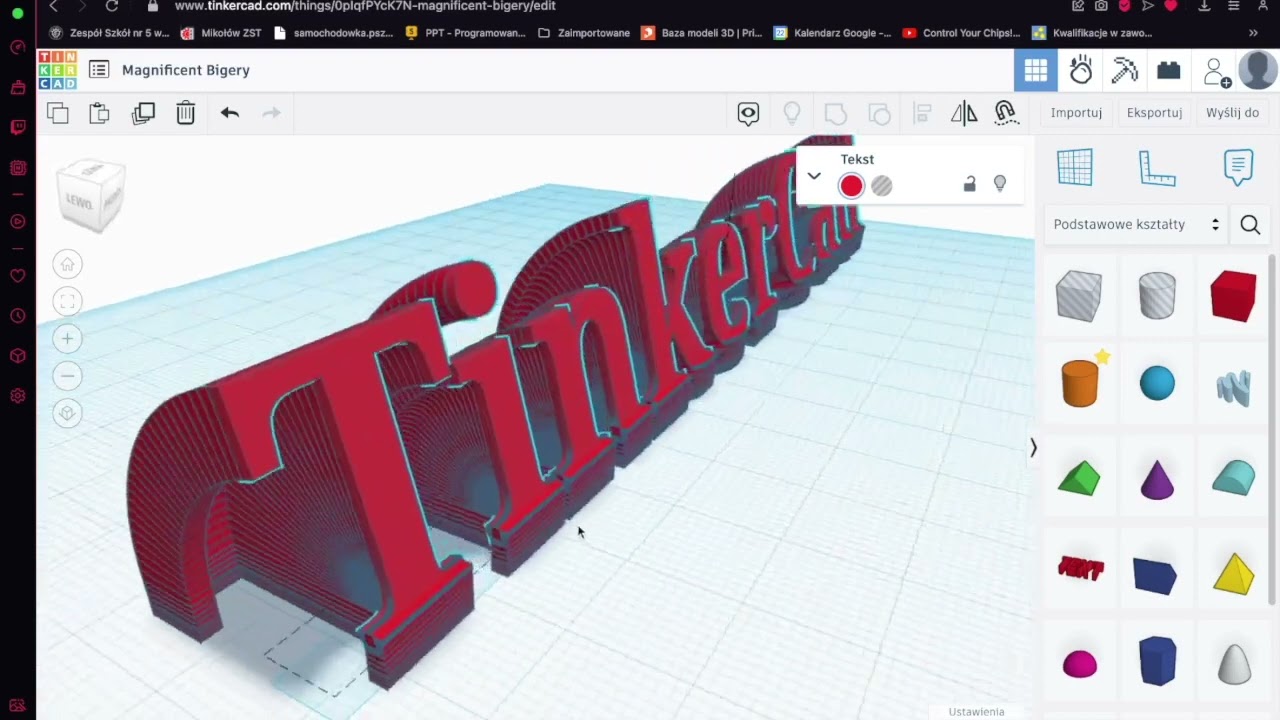The height and width of the screenshot is (720, 1280).
Task: Select the red Box shape
Action: tap(1233, 296)
